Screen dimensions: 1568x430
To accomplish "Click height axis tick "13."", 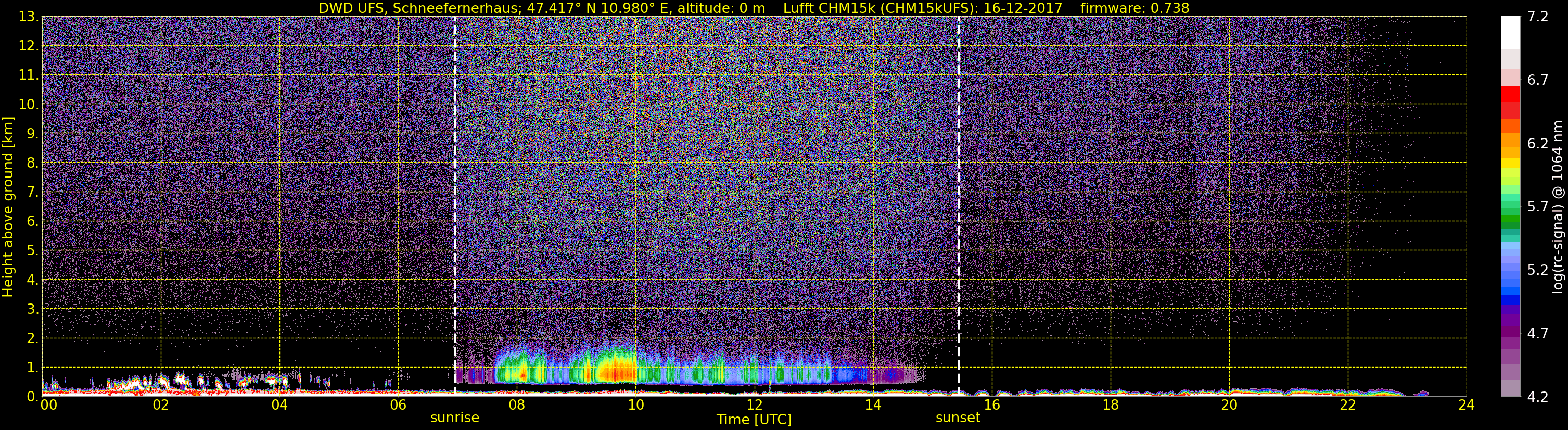I will coord(29,17).
